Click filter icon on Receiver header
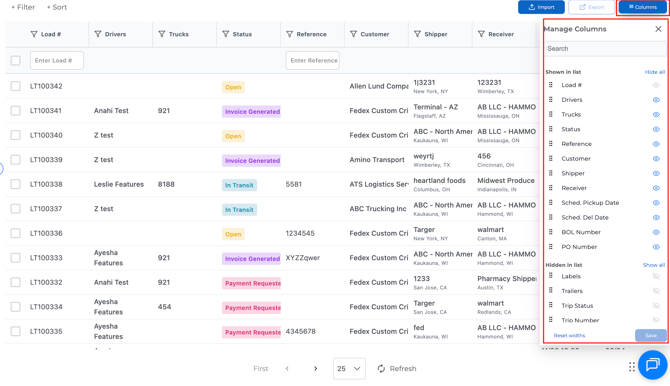Screen dimensions: 670x386 pyautogui.click(x=481, y=34)
